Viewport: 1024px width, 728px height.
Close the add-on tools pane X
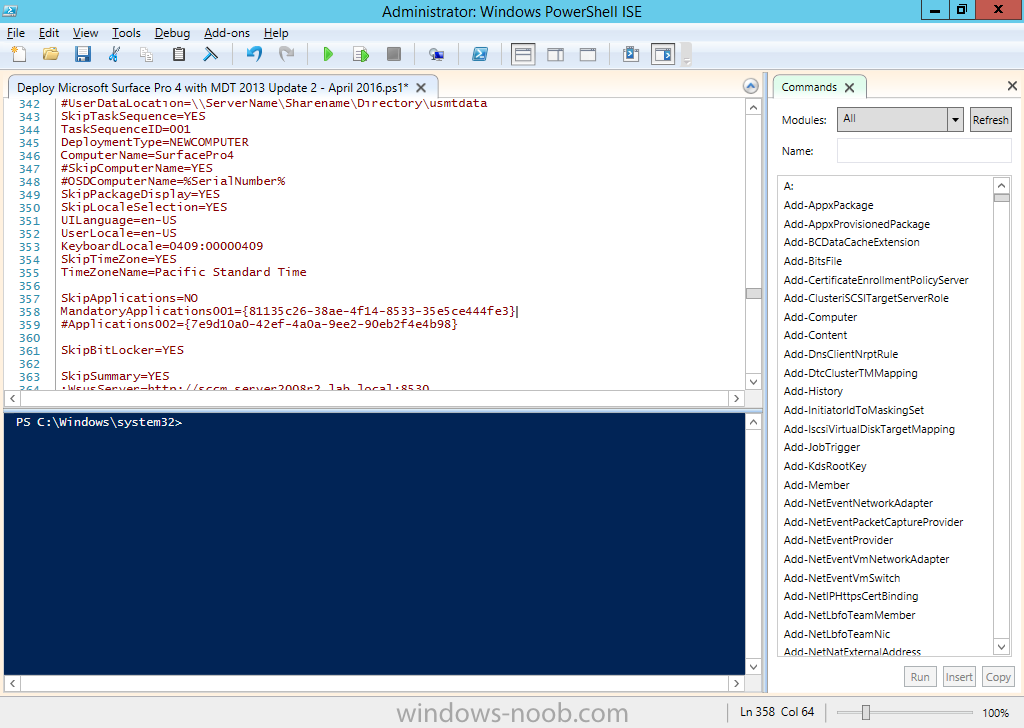[1012, 86]
